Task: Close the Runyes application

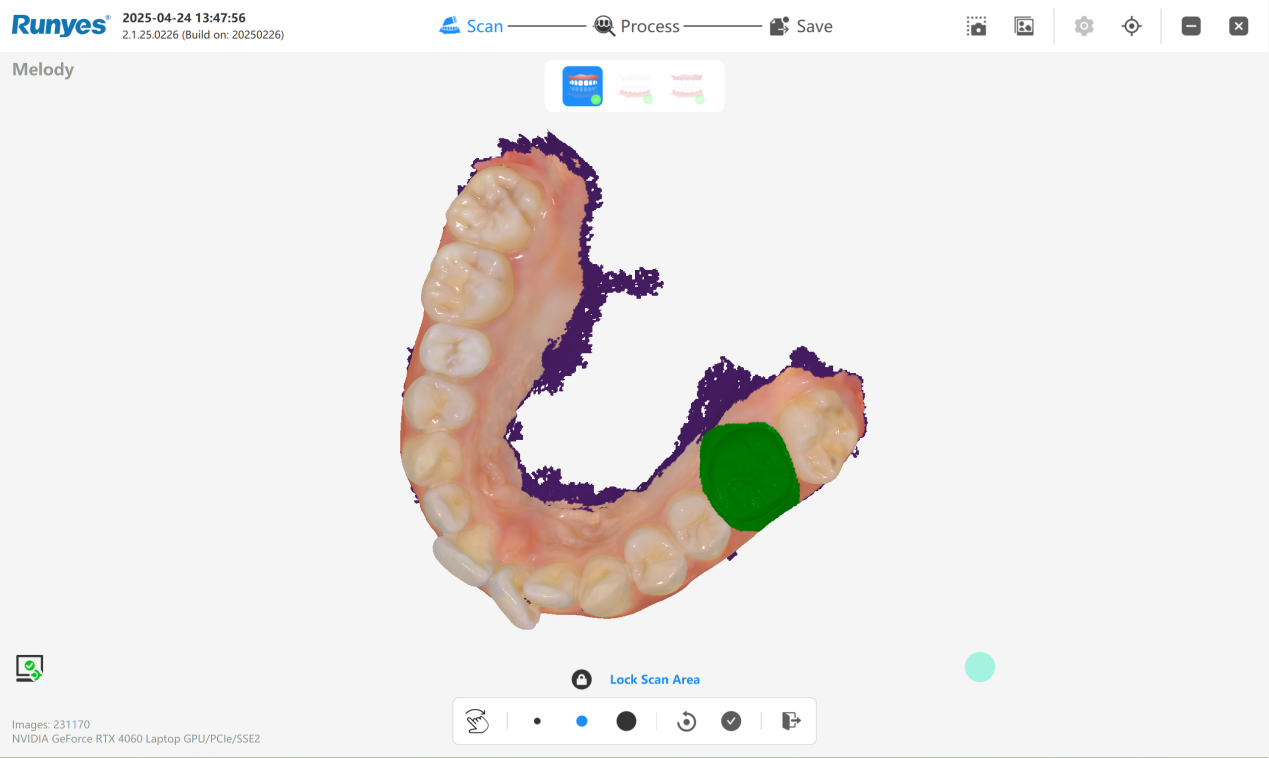Action: click(x=1239, y=27)
